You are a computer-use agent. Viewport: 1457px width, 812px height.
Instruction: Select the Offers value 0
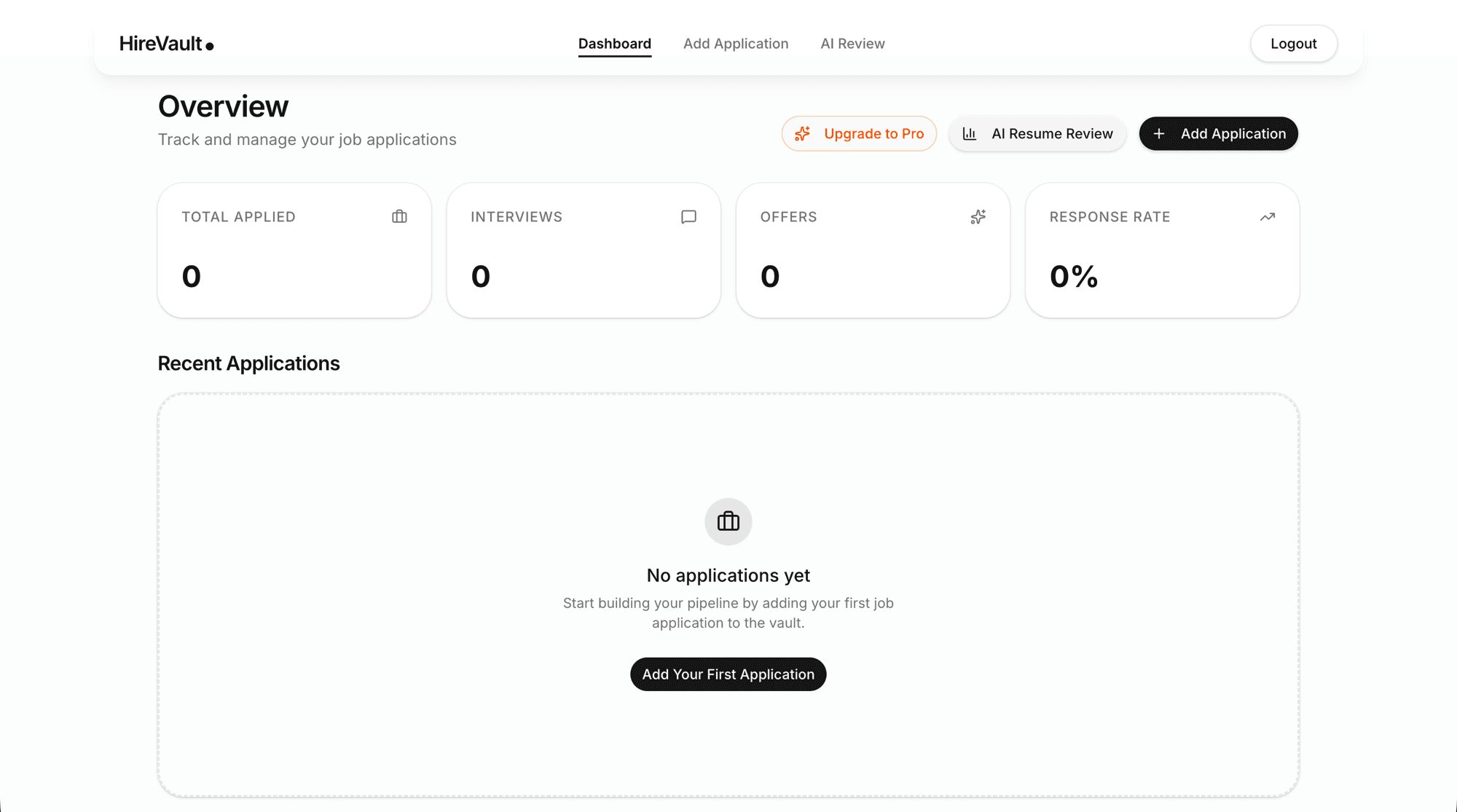click(x=770, y=276)
